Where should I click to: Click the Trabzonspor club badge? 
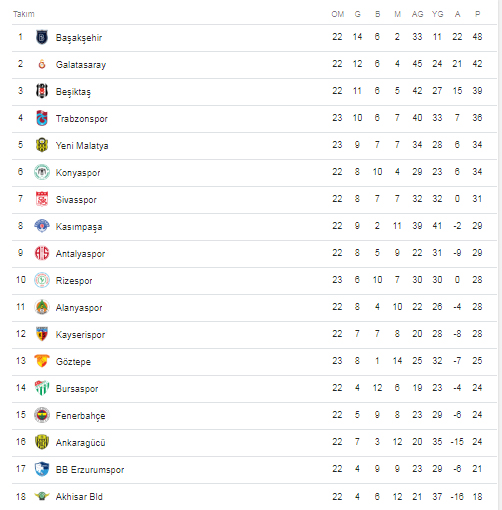click(x=42, y=118)
